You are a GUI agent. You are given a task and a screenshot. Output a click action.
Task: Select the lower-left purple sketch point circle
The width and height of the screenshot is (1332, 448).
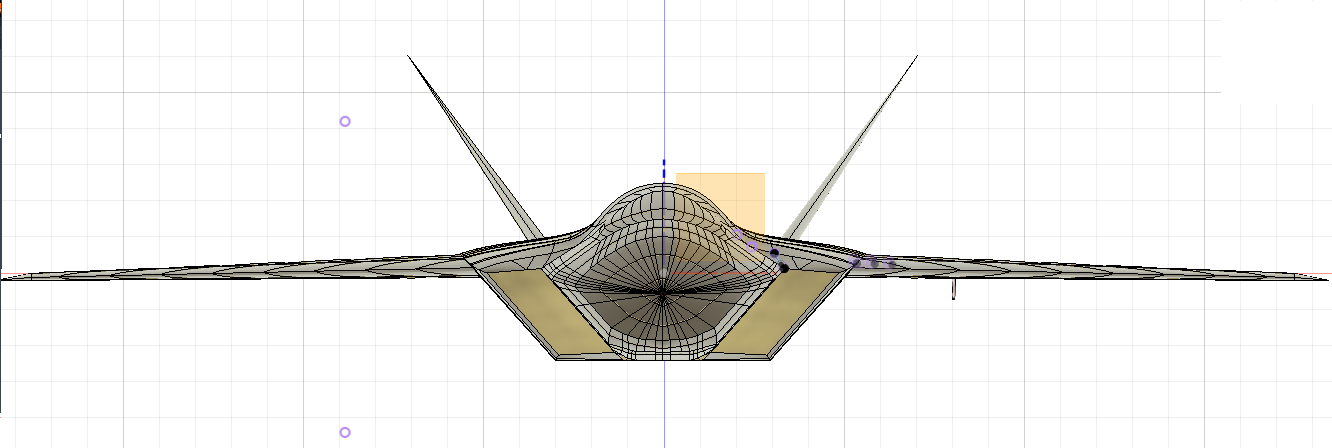[345, 432]
